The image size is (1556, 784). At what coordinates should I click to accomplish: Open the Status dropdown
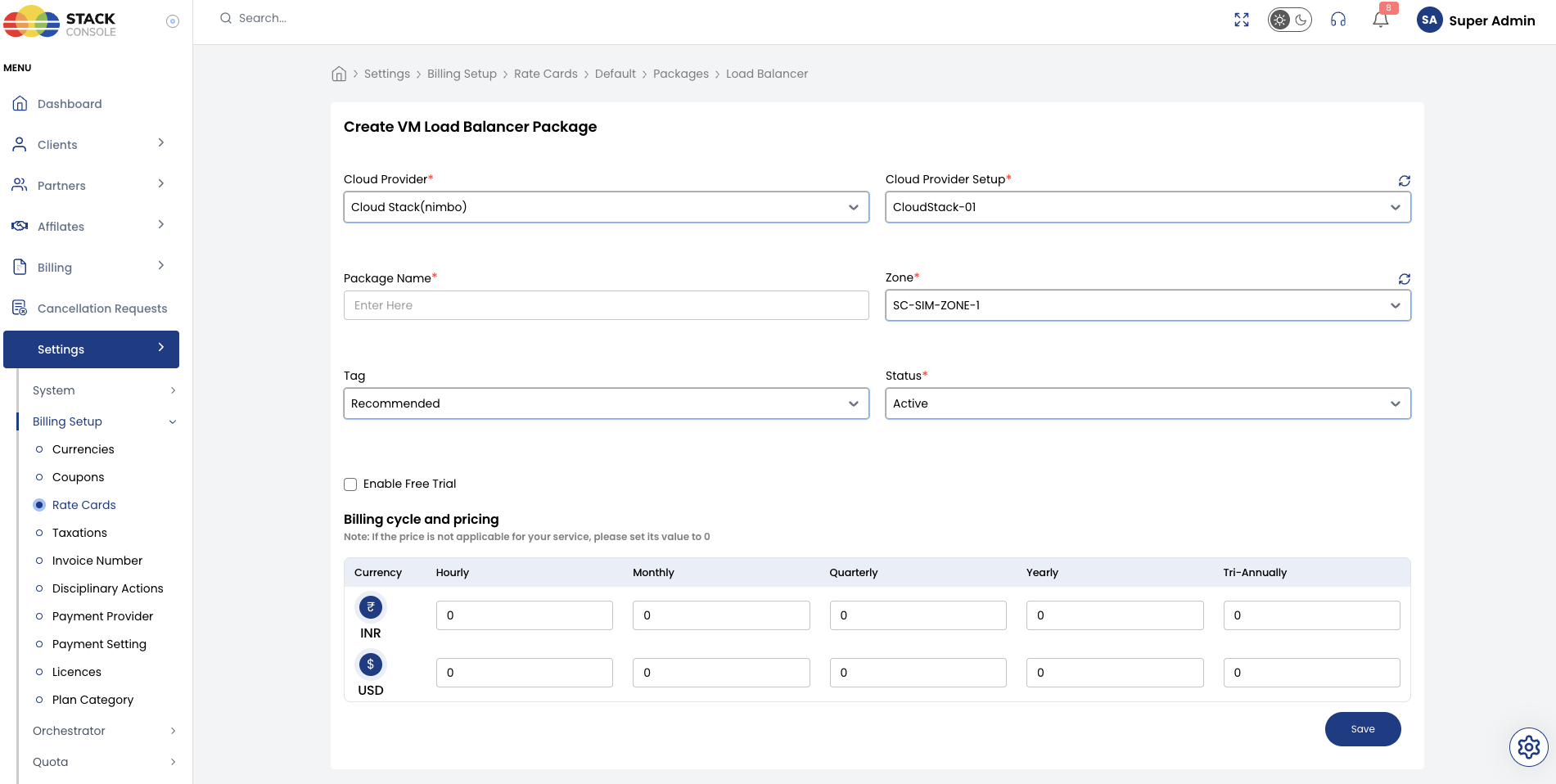pos(1148,403)
